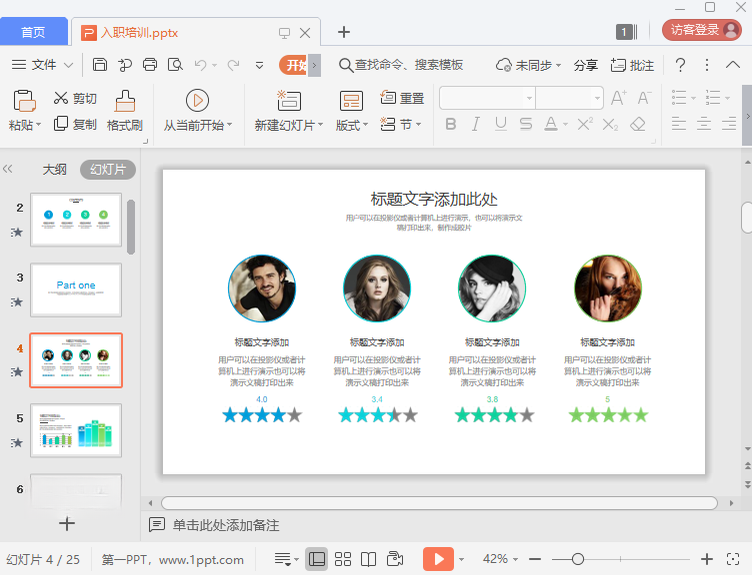The width and height of the screenshot is (752, 575).
Task: Click the fit-to-window icon in status bar
Action: (733, 559)
